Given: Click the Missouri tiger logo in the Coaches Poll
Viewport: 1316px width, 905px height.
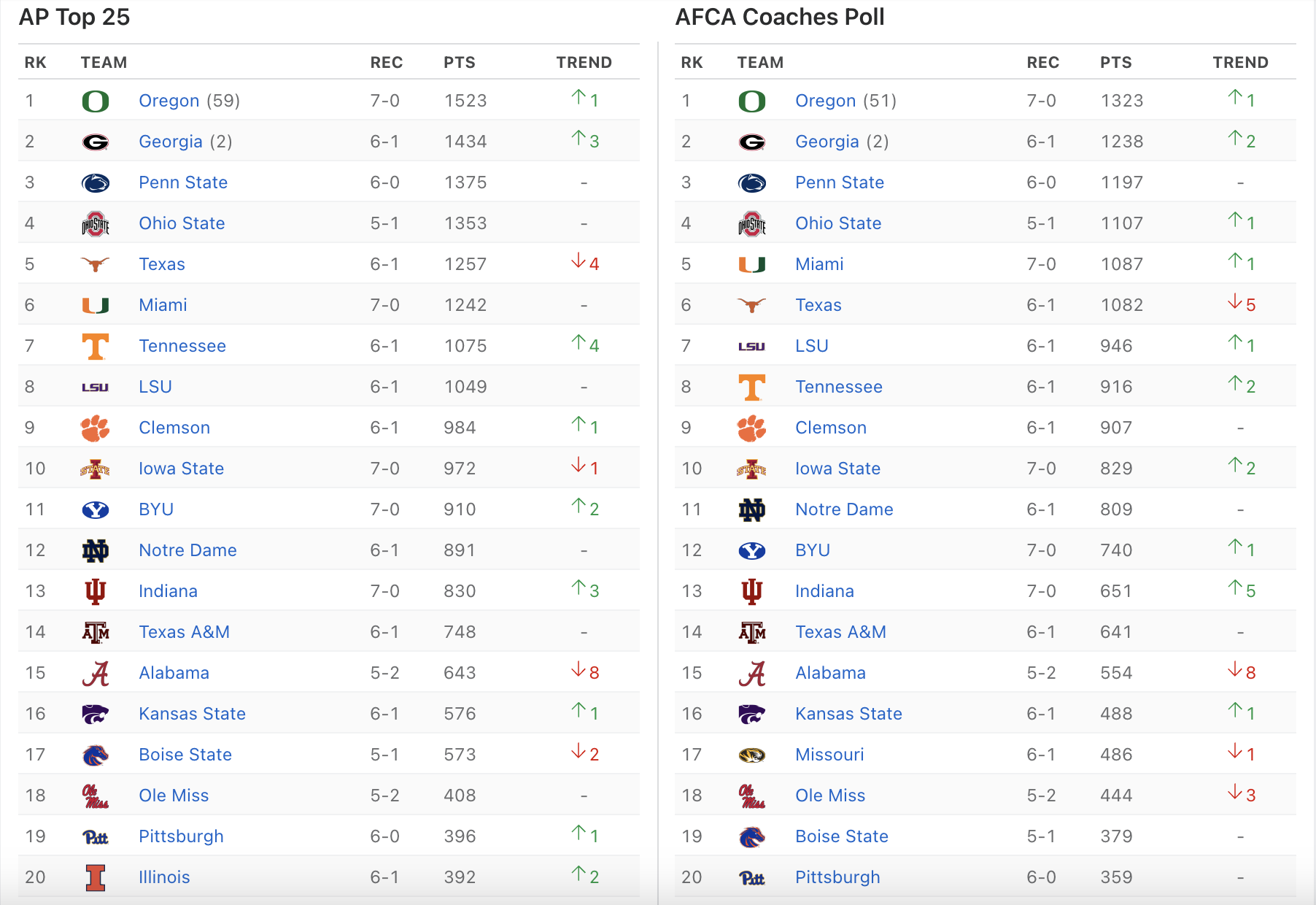Looking at the screenshot, I should 752,755.
